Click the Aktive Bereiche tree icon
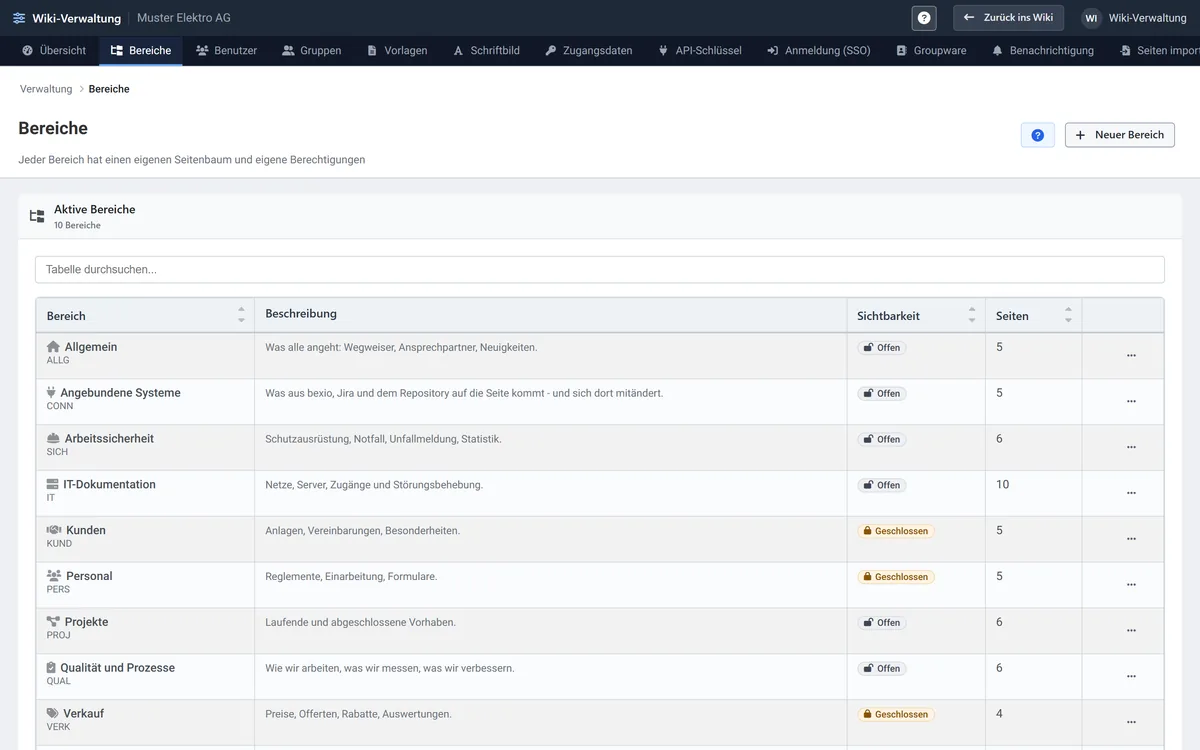 [x=37, y=216]
